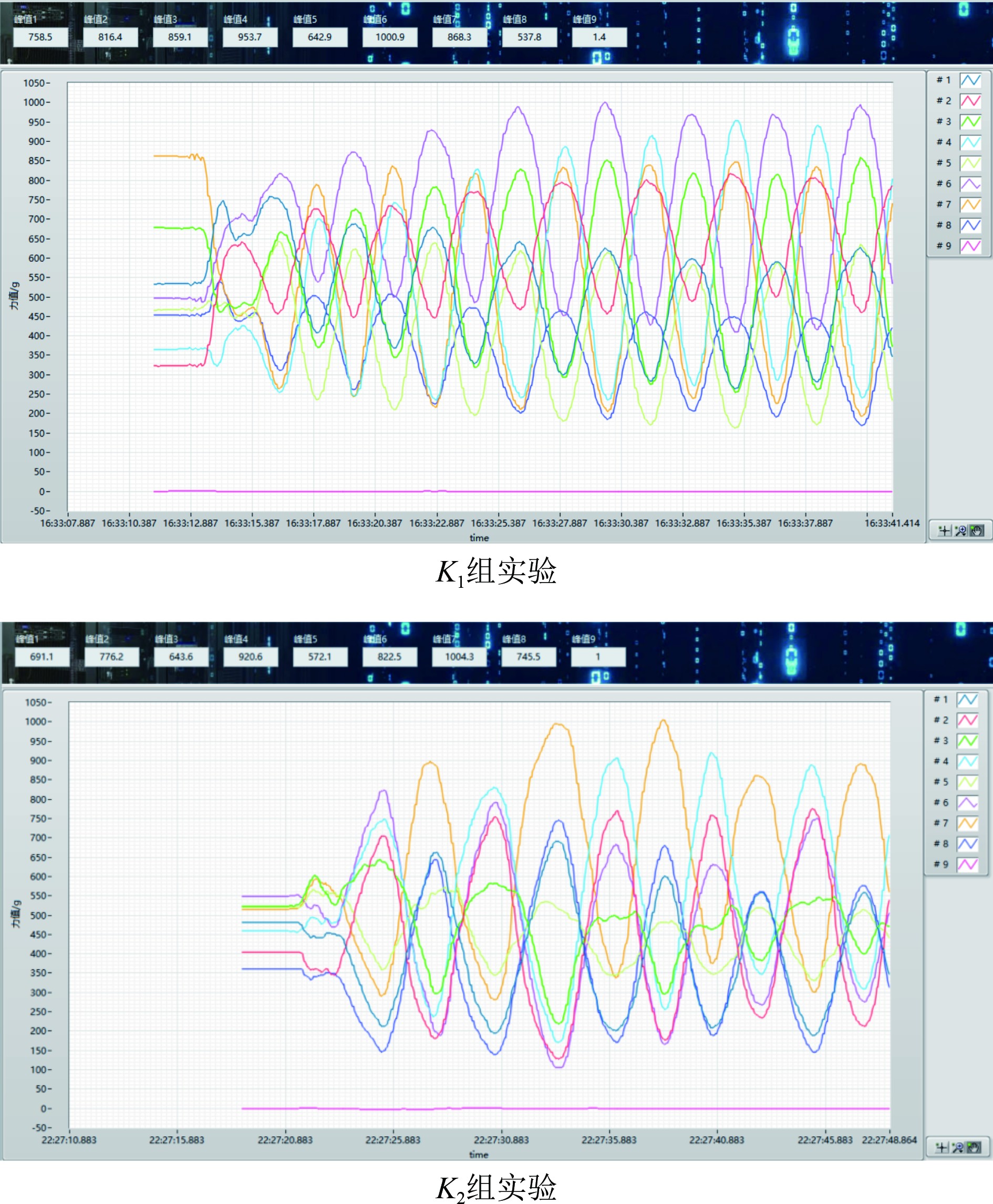The height and width of the screenshot is (1204, 993).
Task: Click plot #2 red line icon in K2 legend
Action: [967, 720]
